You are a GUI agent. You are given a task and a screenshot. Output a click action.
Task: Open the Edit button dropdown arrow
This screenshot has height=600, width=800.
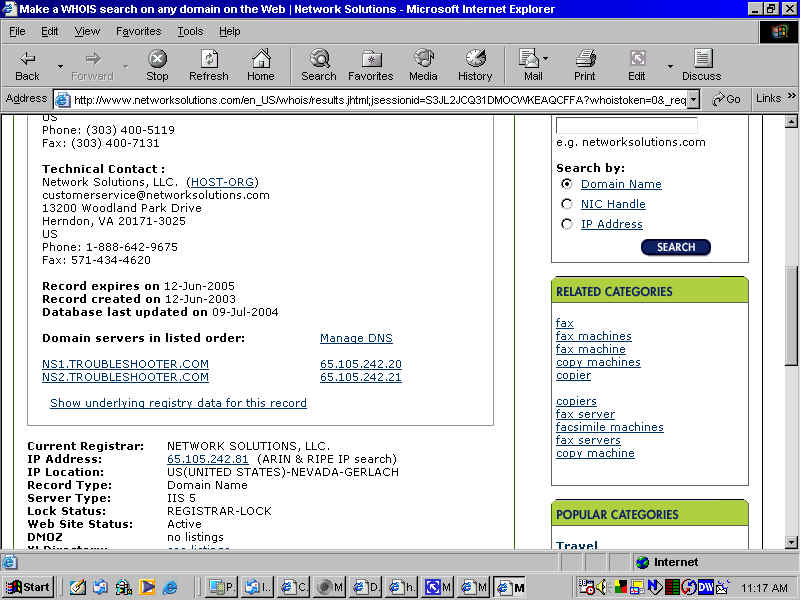670,66
